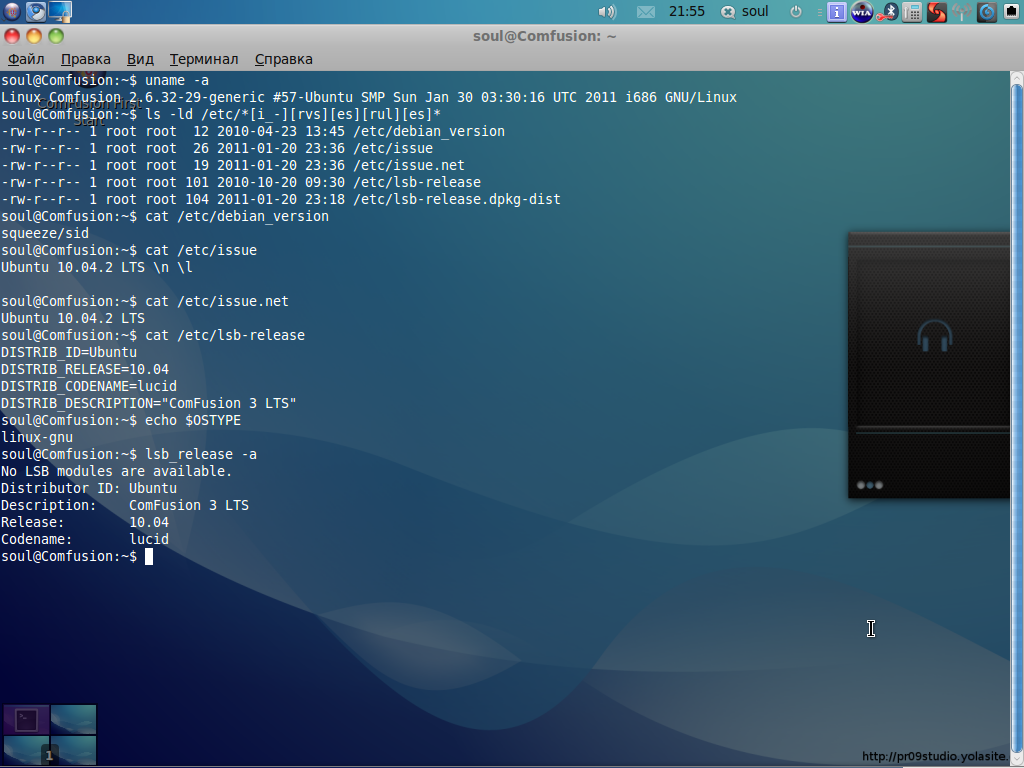1024x768 pixels.
Task: Click the power session button
Action: click(795, 12)
